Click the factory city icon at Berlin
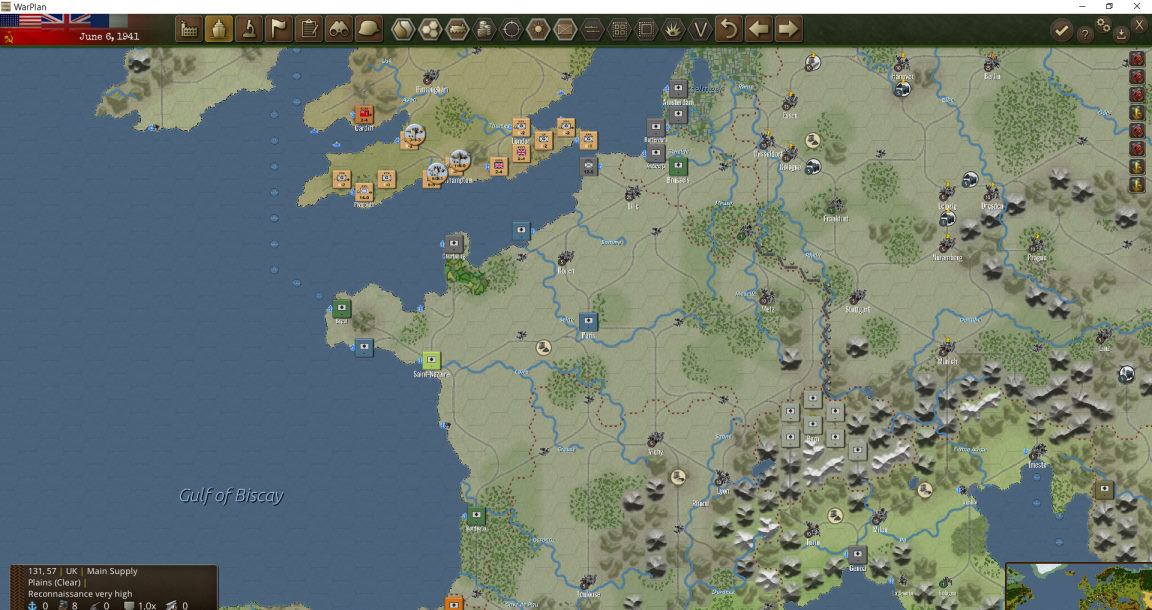1152x610 pixels. point(992,63)
